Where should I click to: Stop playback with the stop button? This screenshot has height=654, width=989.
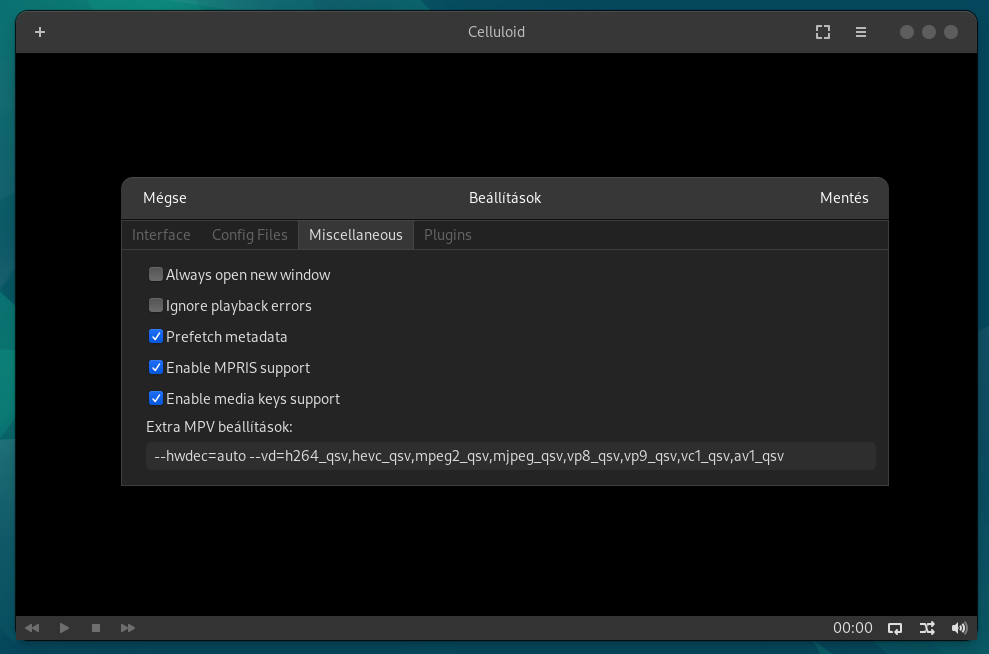(96, 628)
